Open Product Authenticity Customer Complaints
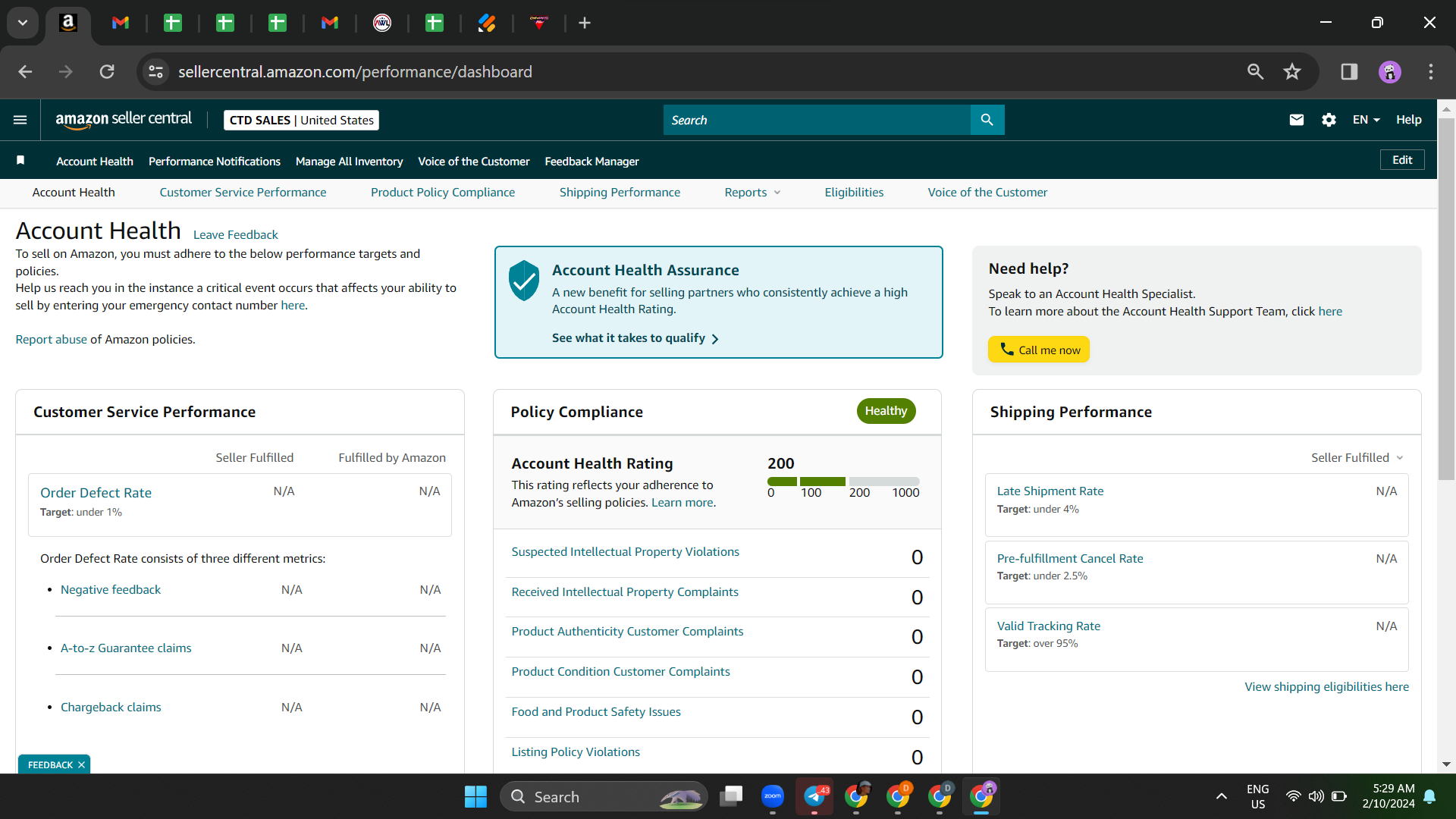This screenshot has height=819, width=1456. point(627,632)
